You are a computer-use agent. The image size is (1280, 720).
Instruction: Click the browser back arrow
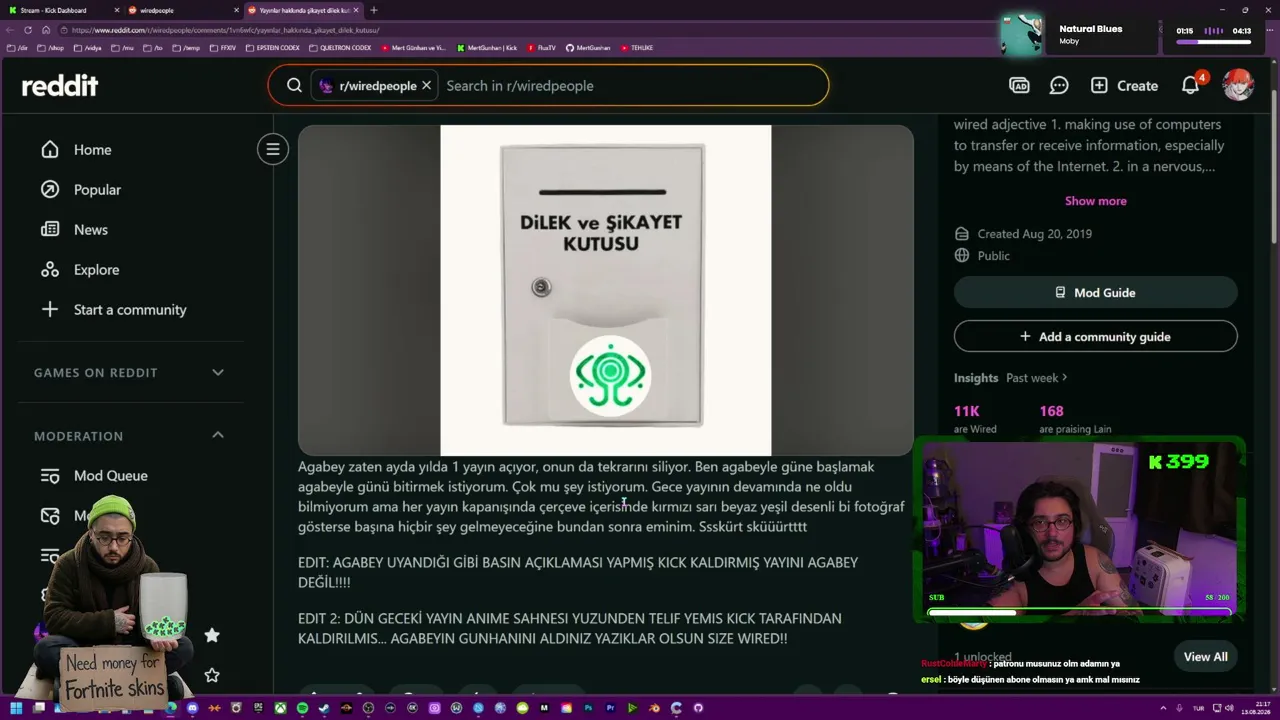pyautogui.click(x=10, y=30)
